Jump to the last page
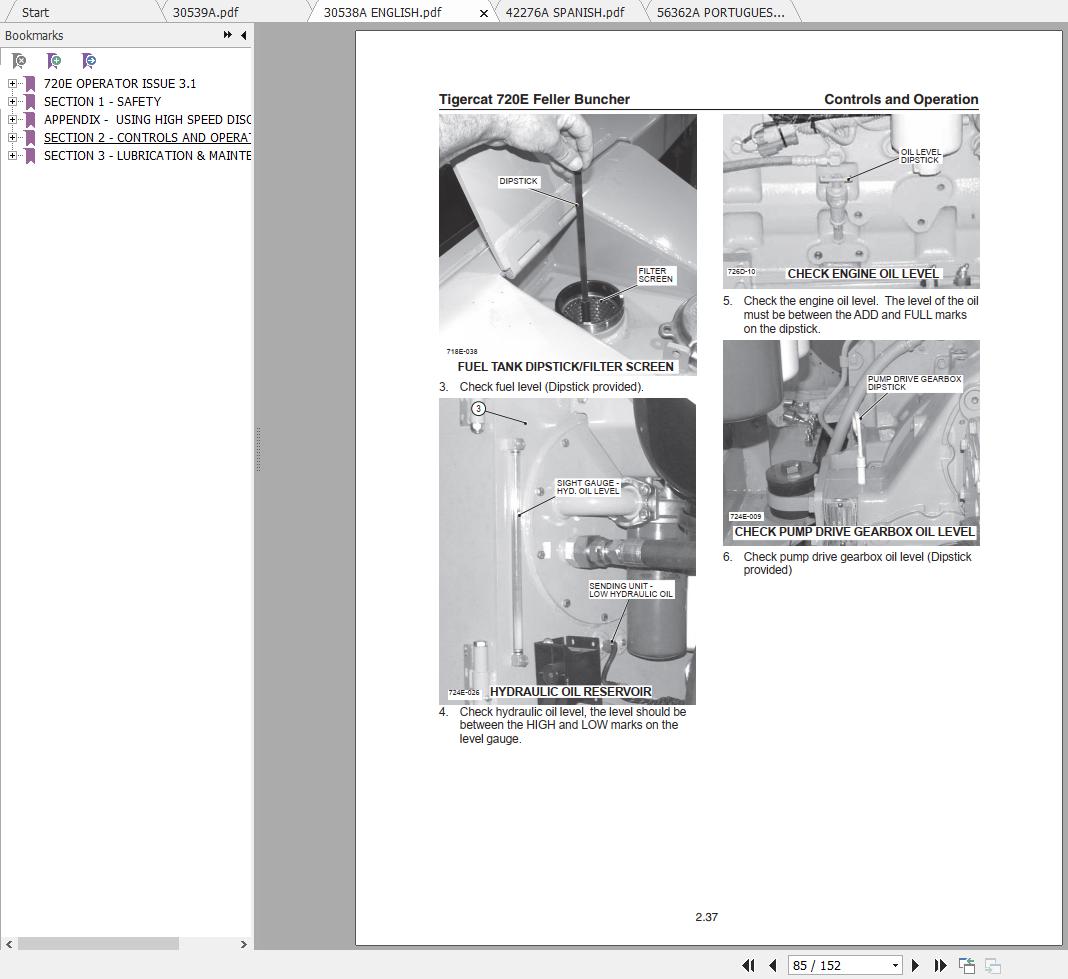The image size is (1068, 979). [x=939, y=965]
